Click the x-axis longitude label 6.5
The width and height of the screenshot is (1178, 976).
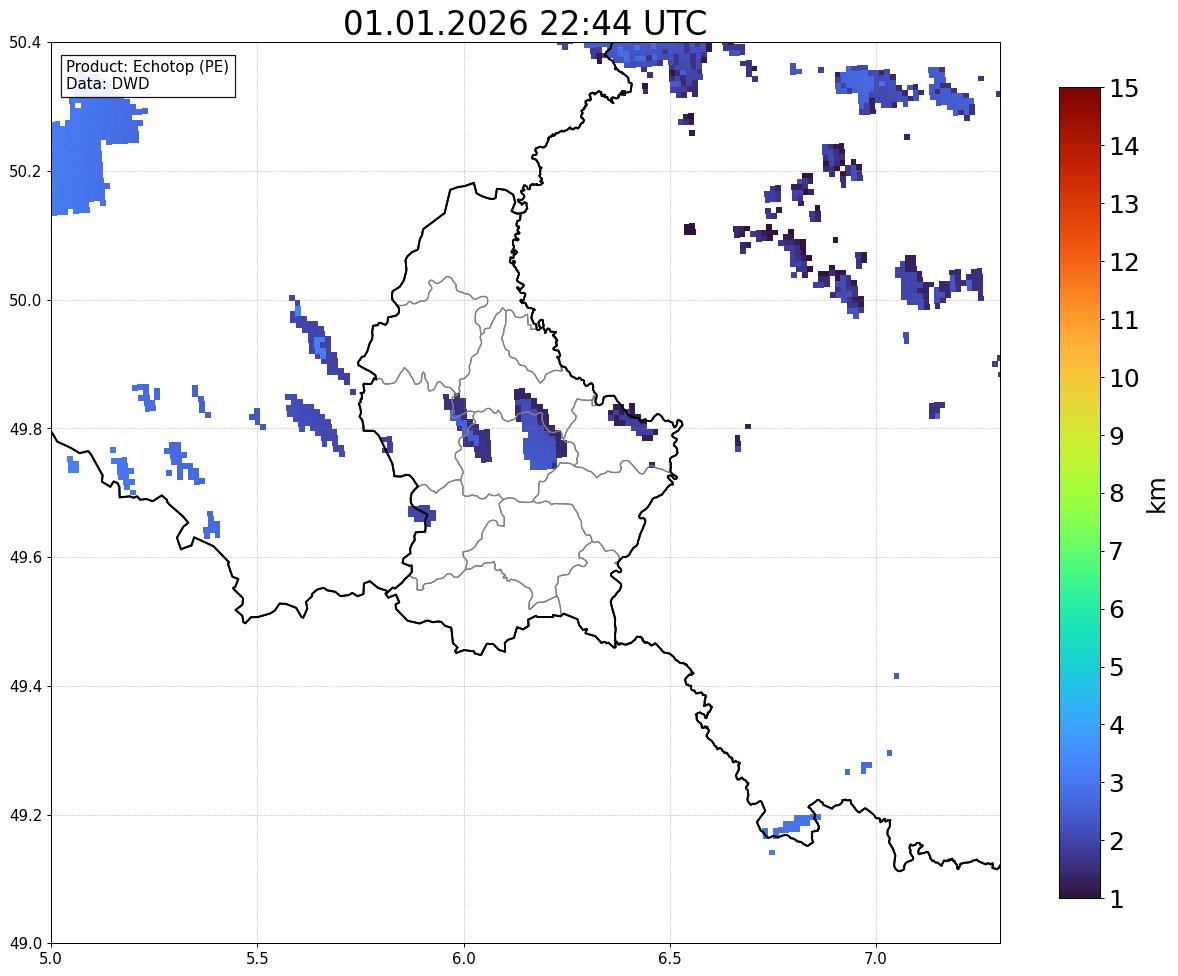pyautogui.click(x=670, y=959)
